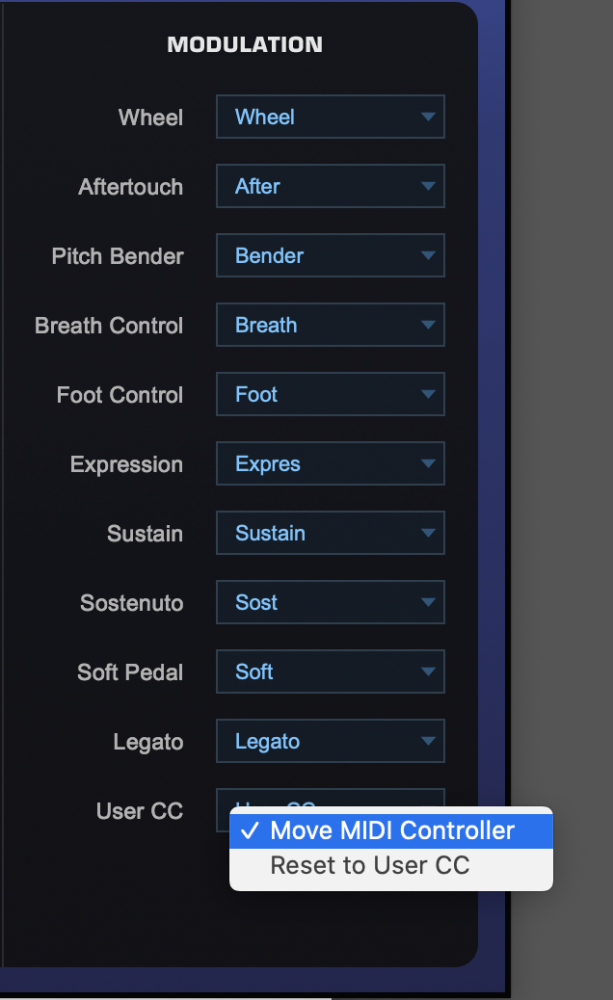
Task: Open the Wheel modulation dropdown
Action: click(x=330, y=117)
